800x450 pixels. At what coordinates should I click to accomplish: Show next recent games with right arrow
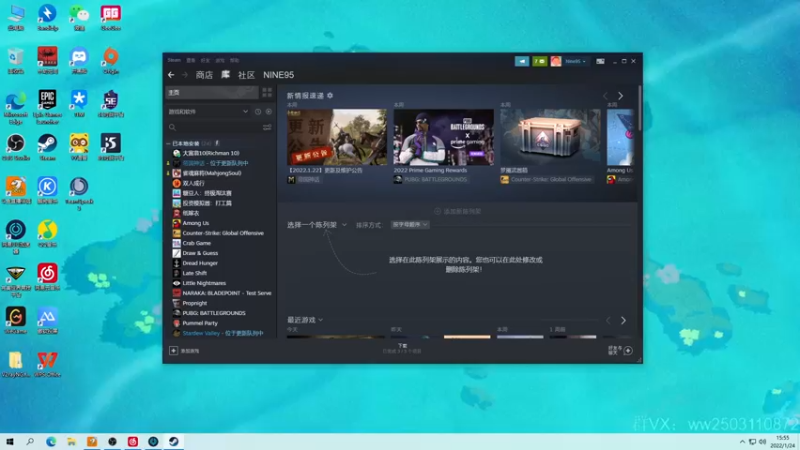[623, 320]
